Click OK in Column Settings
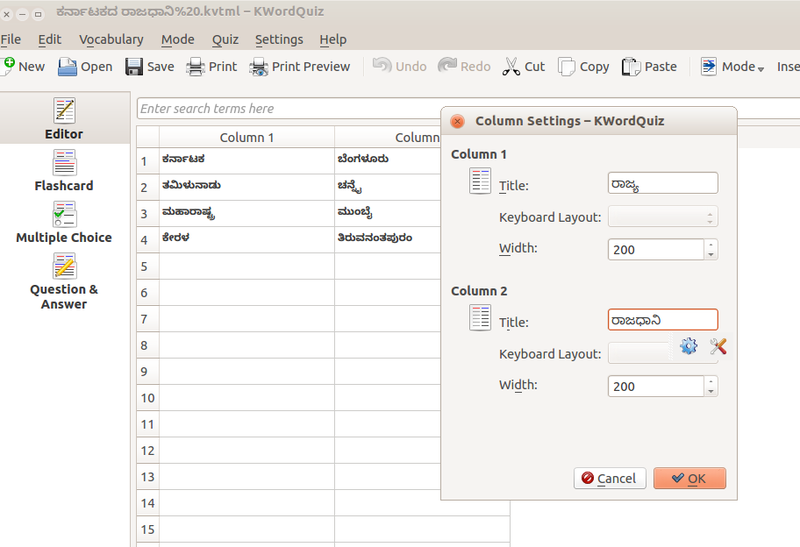800x547 pixels. coord(689,478)
